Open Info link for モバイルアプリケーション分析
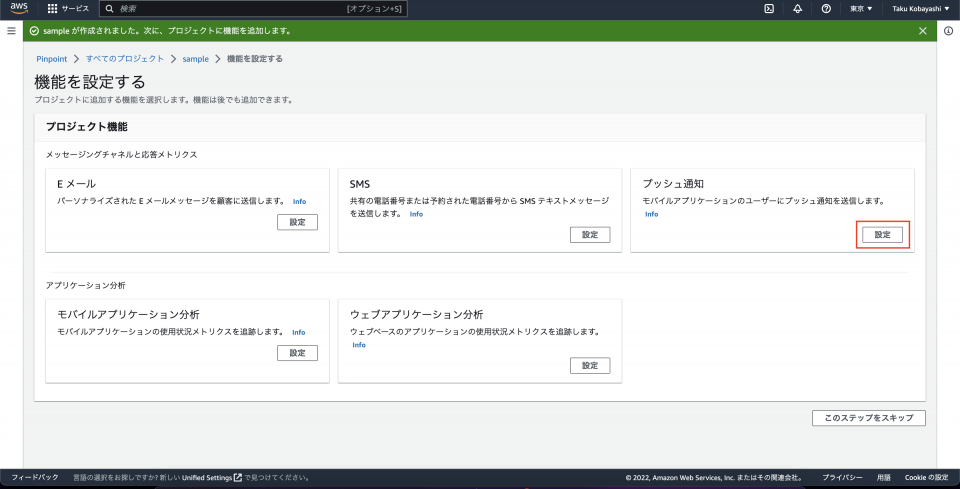 [x=298, y=332]
